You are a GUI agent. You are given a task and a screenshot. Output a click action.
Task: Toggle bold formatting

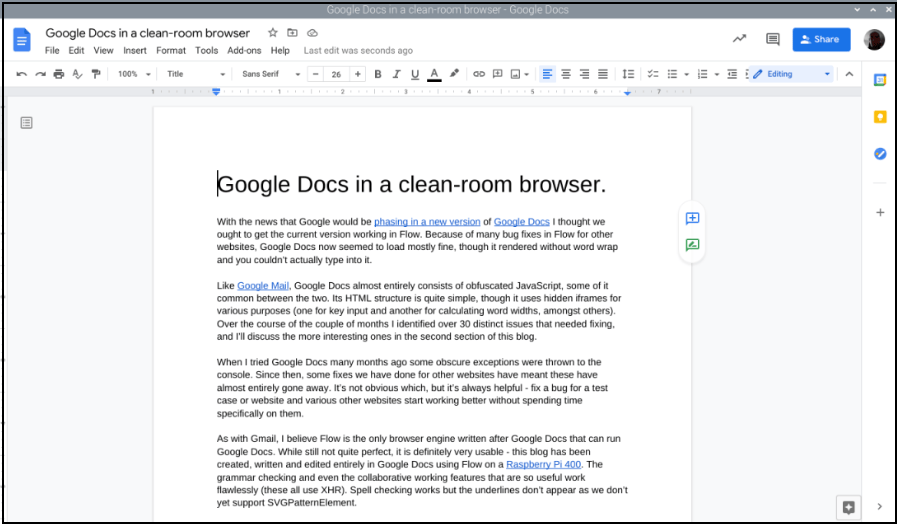(378, 74)
